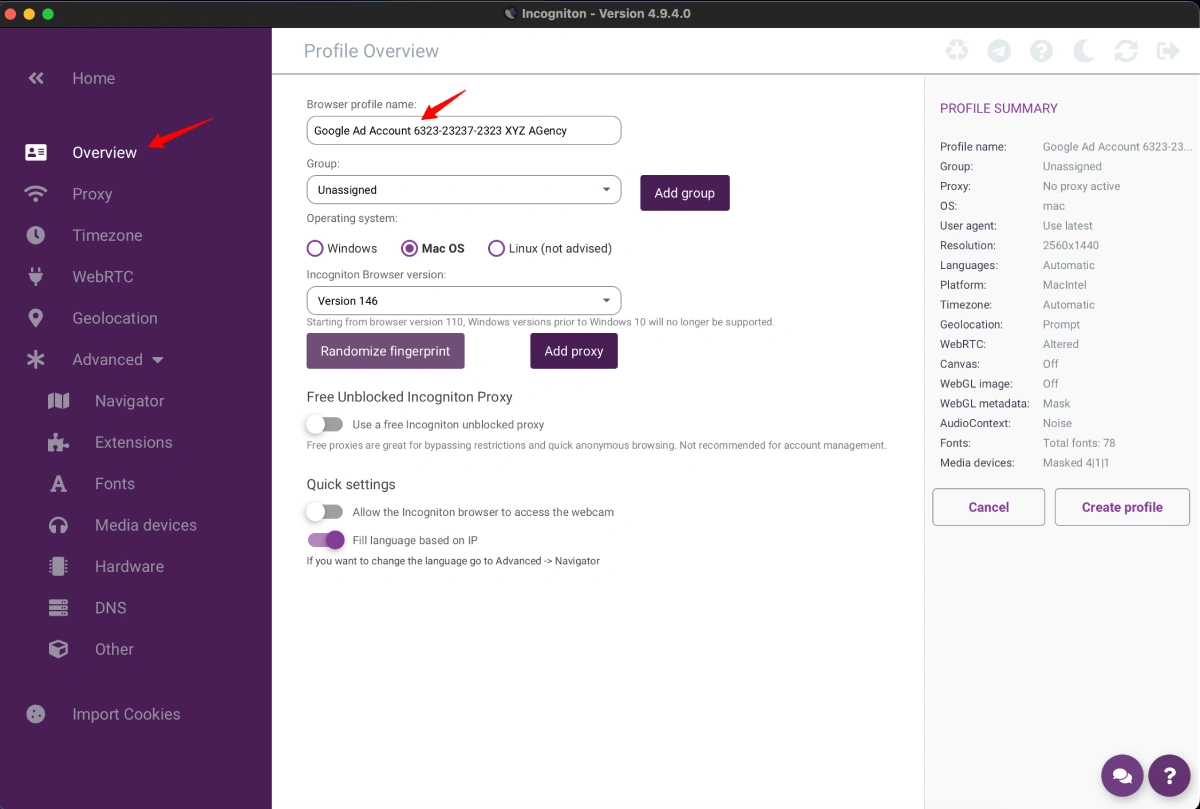
Task: Switch to dark mode with the moon icon
Action: tap(1084, 50)
